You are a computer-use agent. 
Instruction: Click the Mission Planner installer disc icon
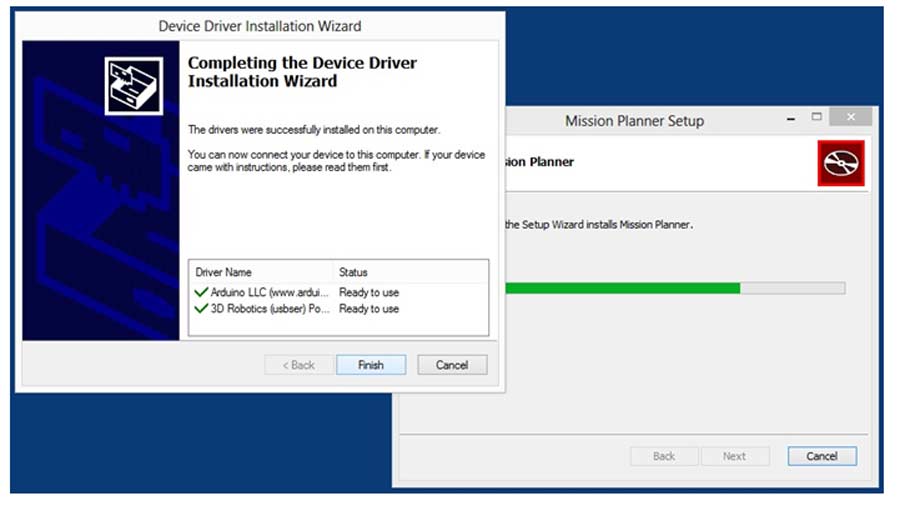click(841, 164)
